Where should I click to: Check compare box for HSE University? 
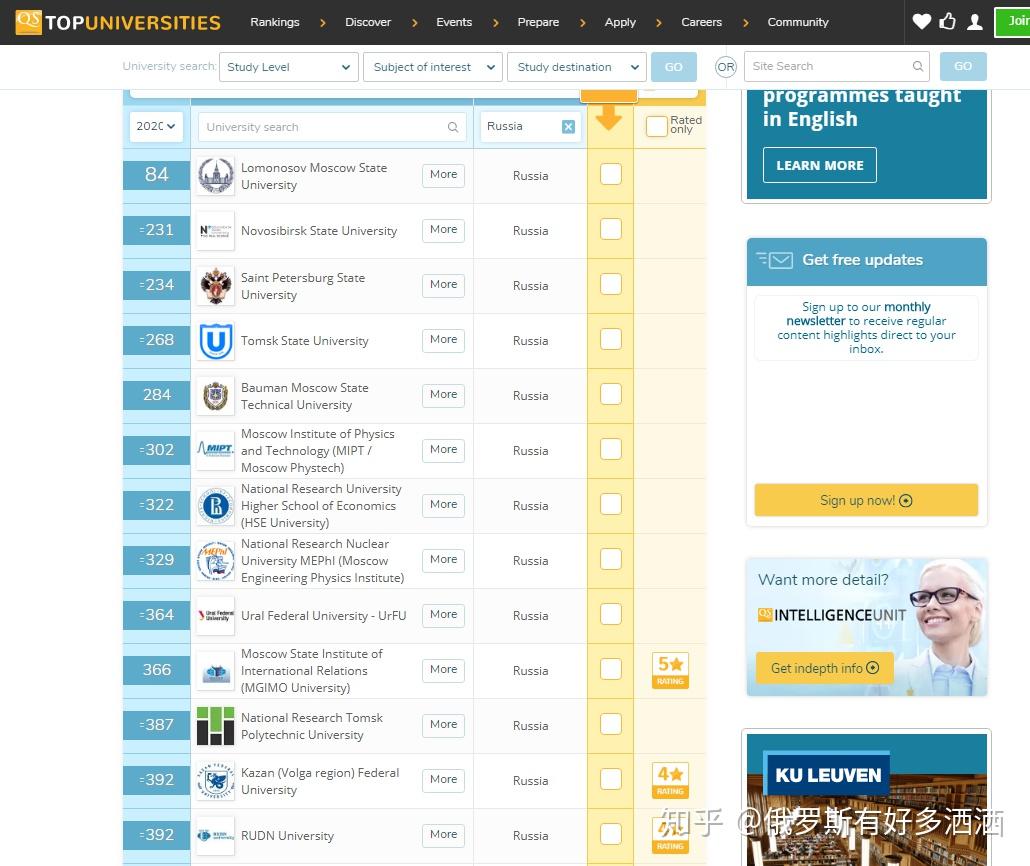(611, 504)
